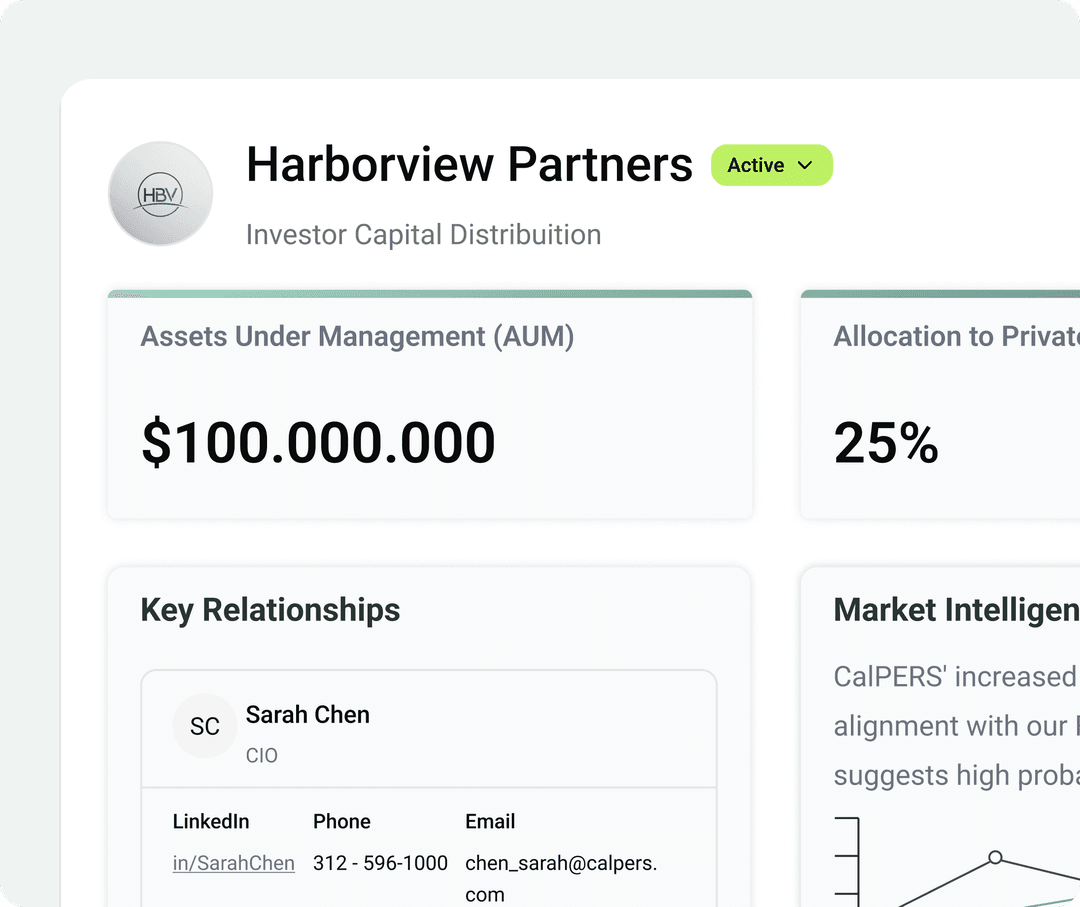Open the Active status dropdown

pyautogui.click(x=771, y=165)
